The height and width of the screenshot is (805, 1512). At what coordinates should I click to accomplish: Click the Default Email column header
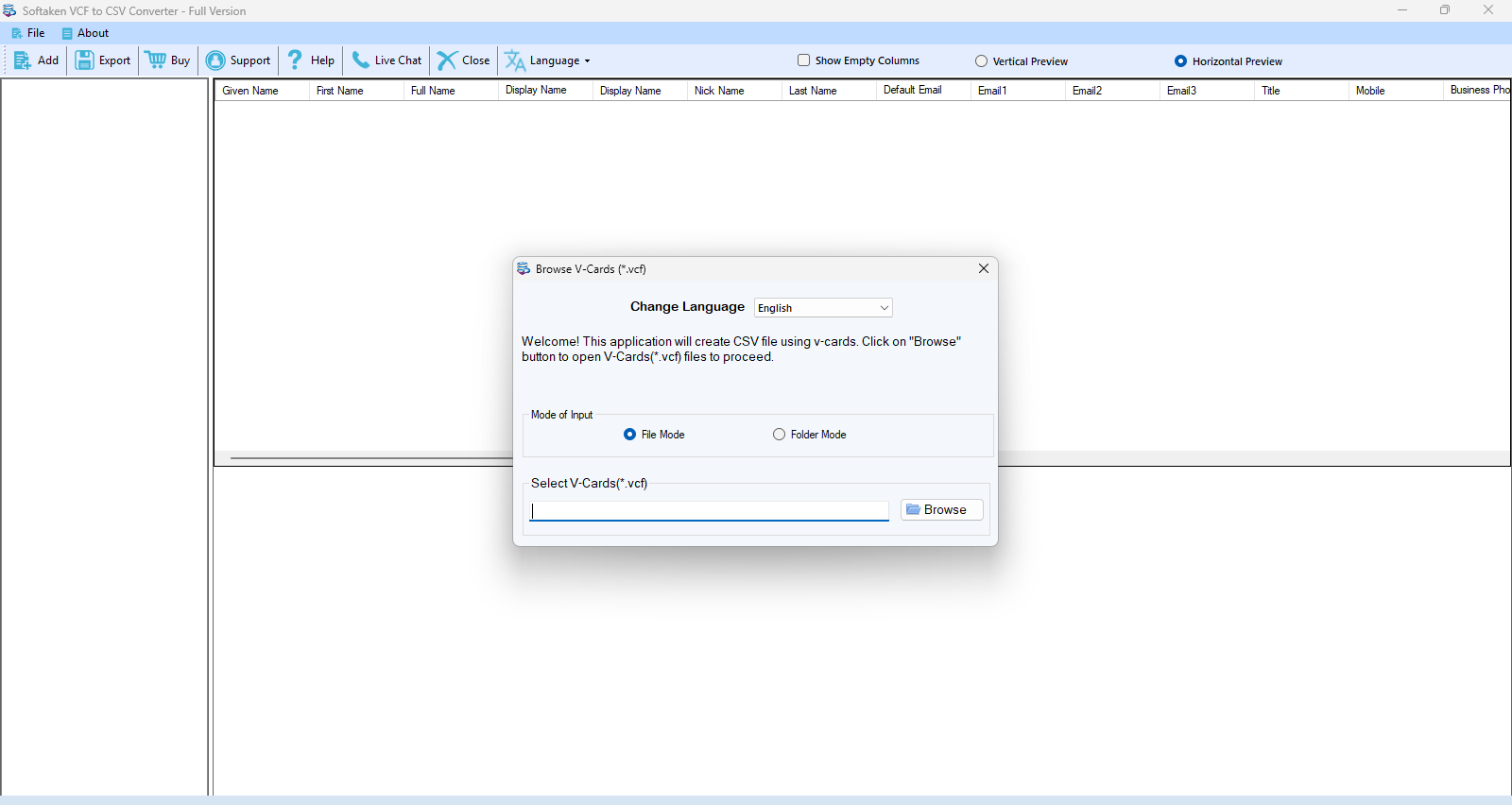coord(913,91)
